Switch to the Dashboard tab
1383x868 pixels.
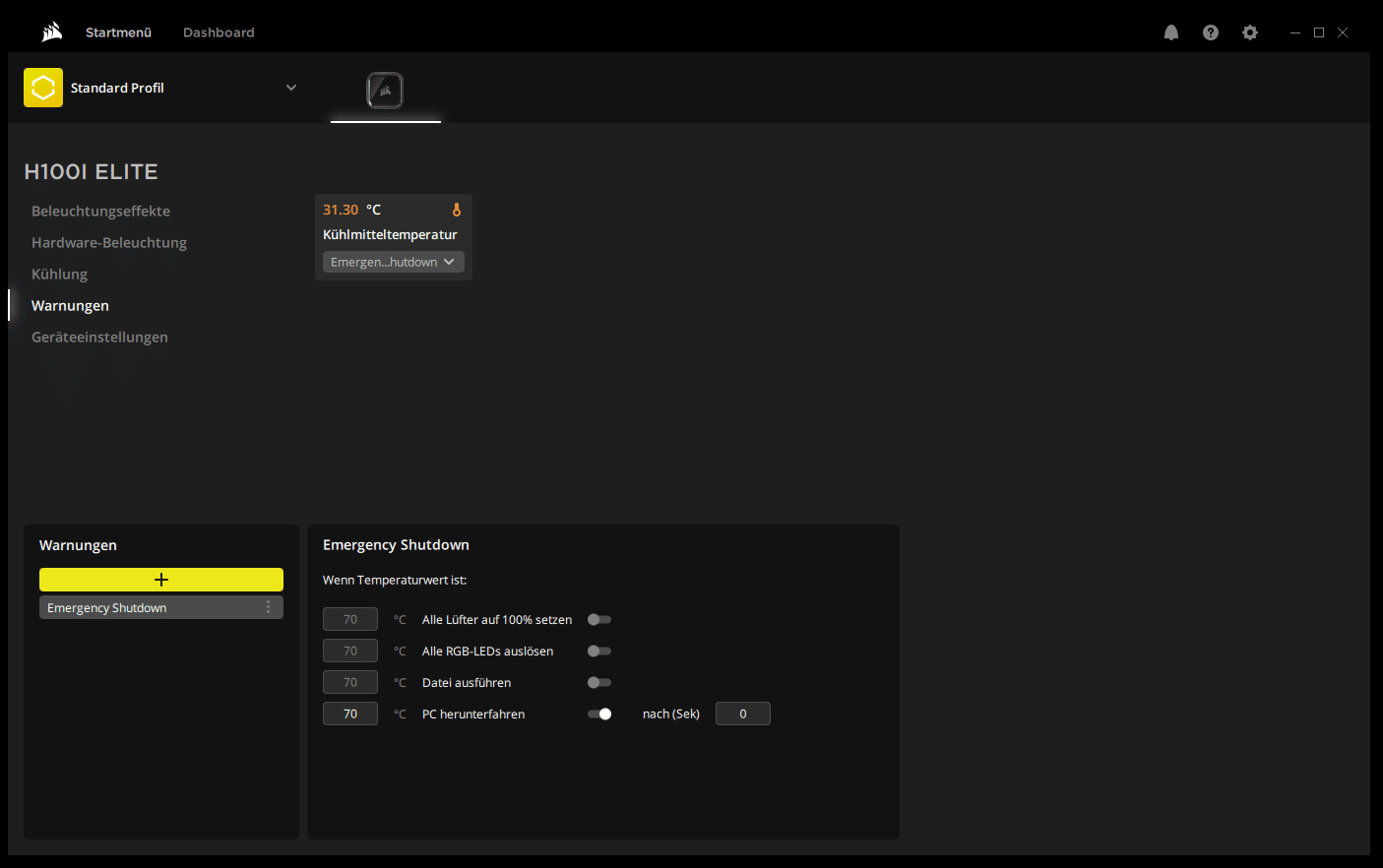(x=219, y=32)
